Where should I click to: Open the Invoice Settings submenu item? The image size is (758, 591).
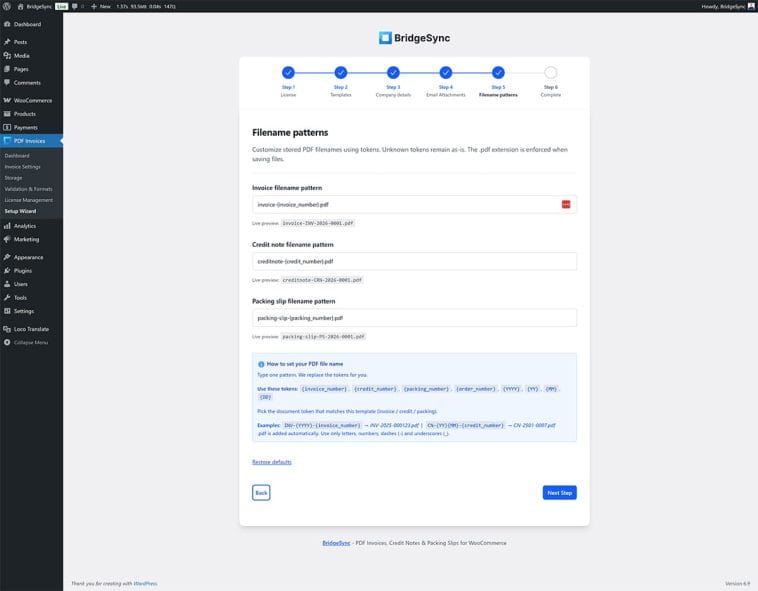(x=23, y=167)
